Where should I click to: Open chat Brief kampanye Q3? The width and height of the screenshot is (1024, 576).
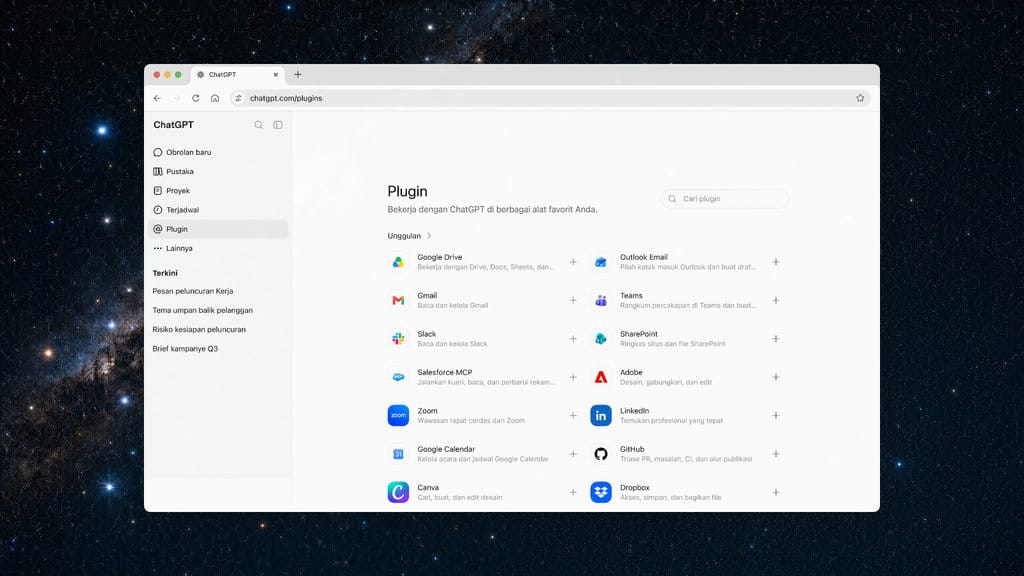tap(185, 349)
